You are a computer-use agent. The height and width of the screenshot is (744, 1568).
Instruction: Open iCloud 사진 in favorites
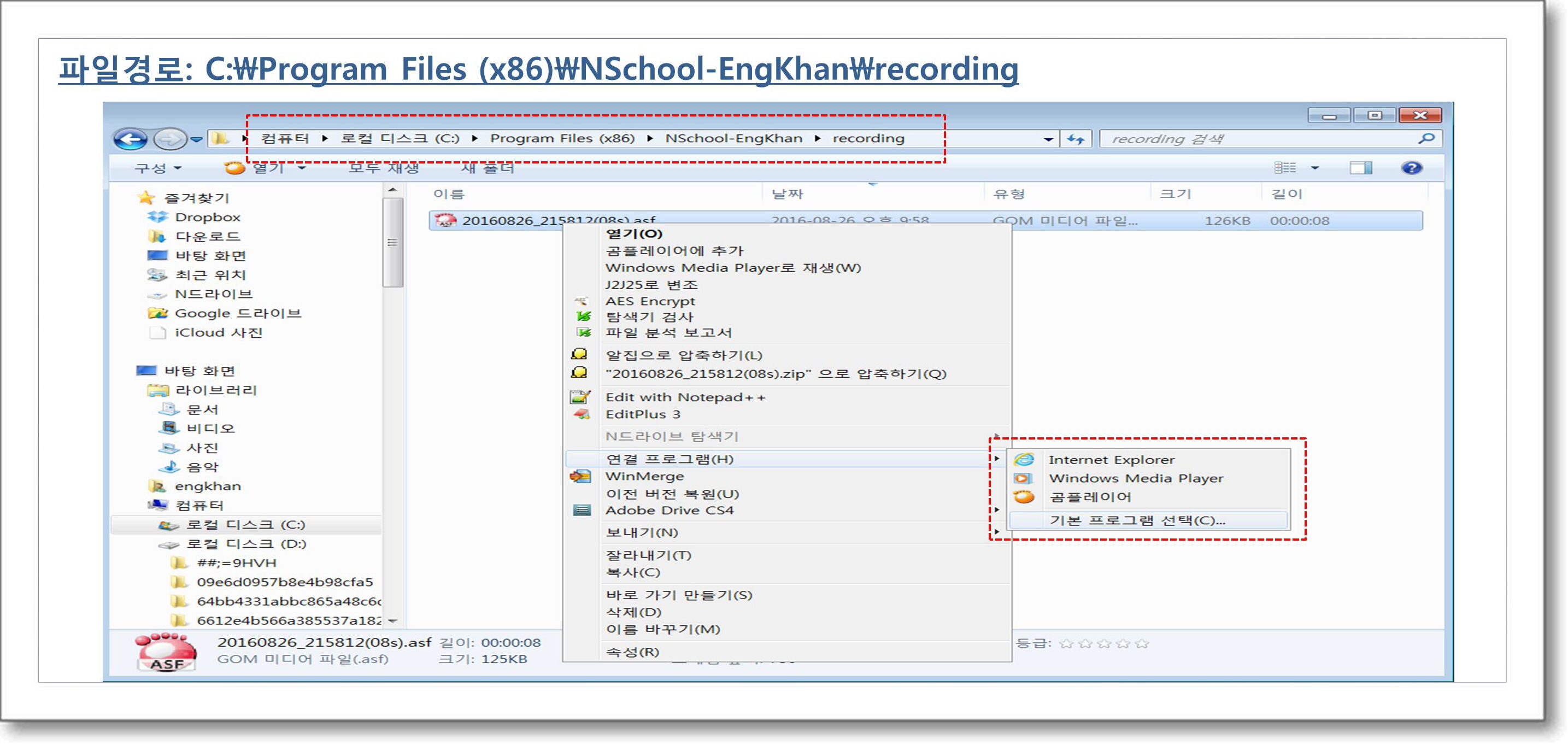[218, 332]
